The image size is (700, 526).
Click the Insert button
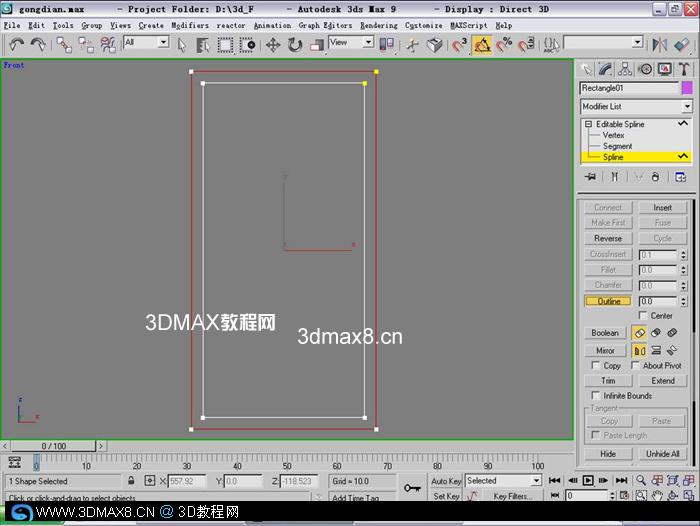point(662,207)
